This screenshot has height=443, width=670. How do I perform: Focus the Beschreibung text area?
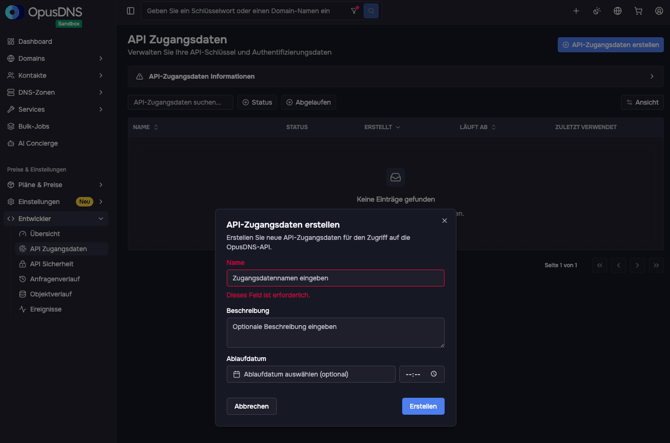click(335, 332)
